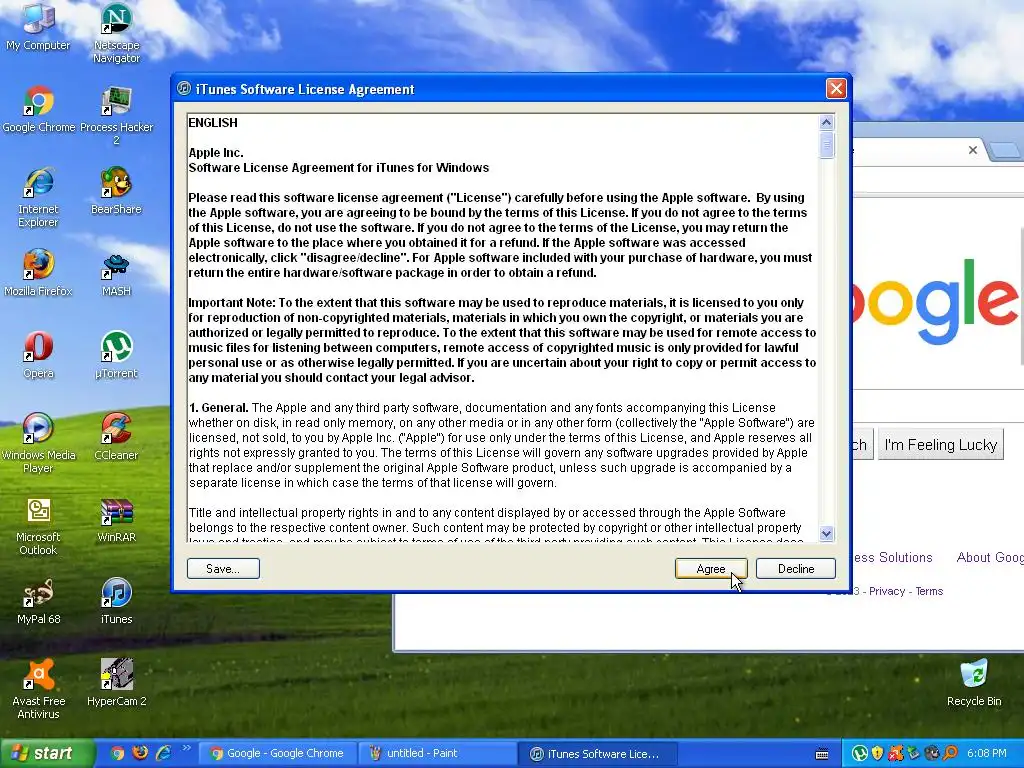Select Opera desktop icon
Viewport: 1024px width, 768px height.
click(38, 355)
